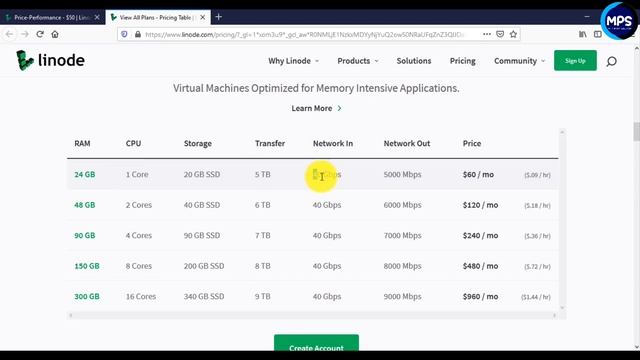Click the table scroll-right arrow

(x=554, y=315)
